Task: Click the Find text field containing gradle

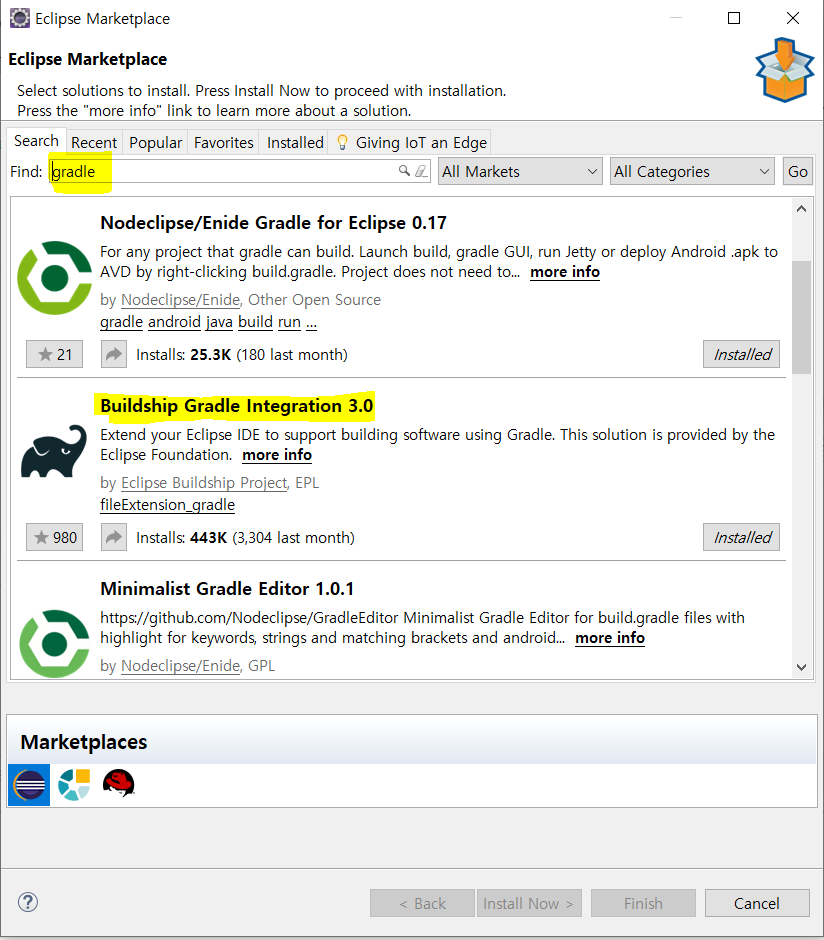Action: pyautogui.click(x=240, y=171)
